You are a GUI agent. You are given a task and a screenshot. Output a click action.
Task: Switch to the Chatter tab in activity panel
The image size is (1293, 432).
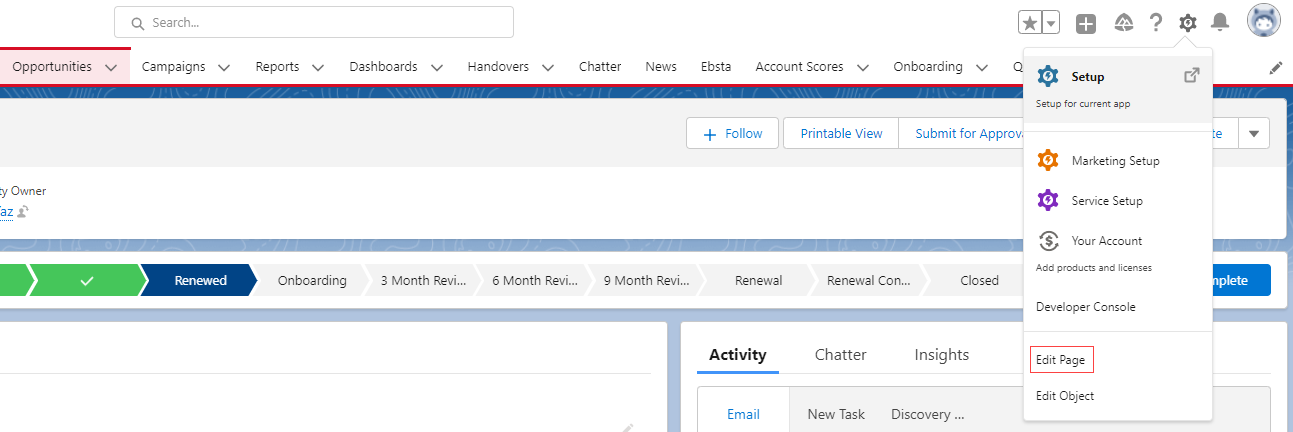[840, 354]
